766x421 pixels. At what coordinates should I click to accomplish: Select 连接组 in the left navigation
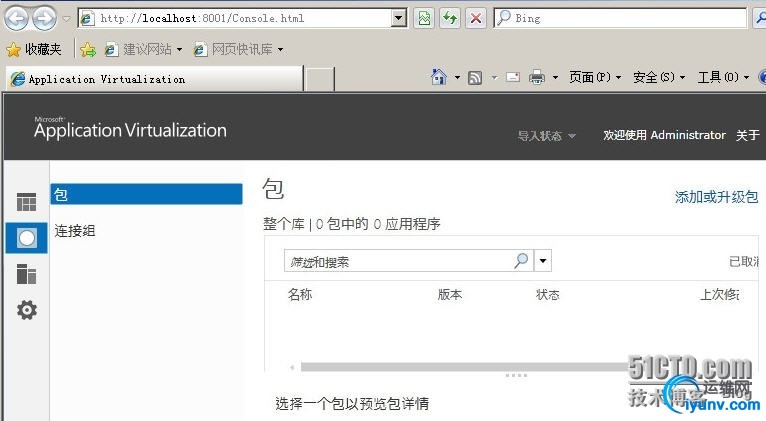tap(75, 231)
